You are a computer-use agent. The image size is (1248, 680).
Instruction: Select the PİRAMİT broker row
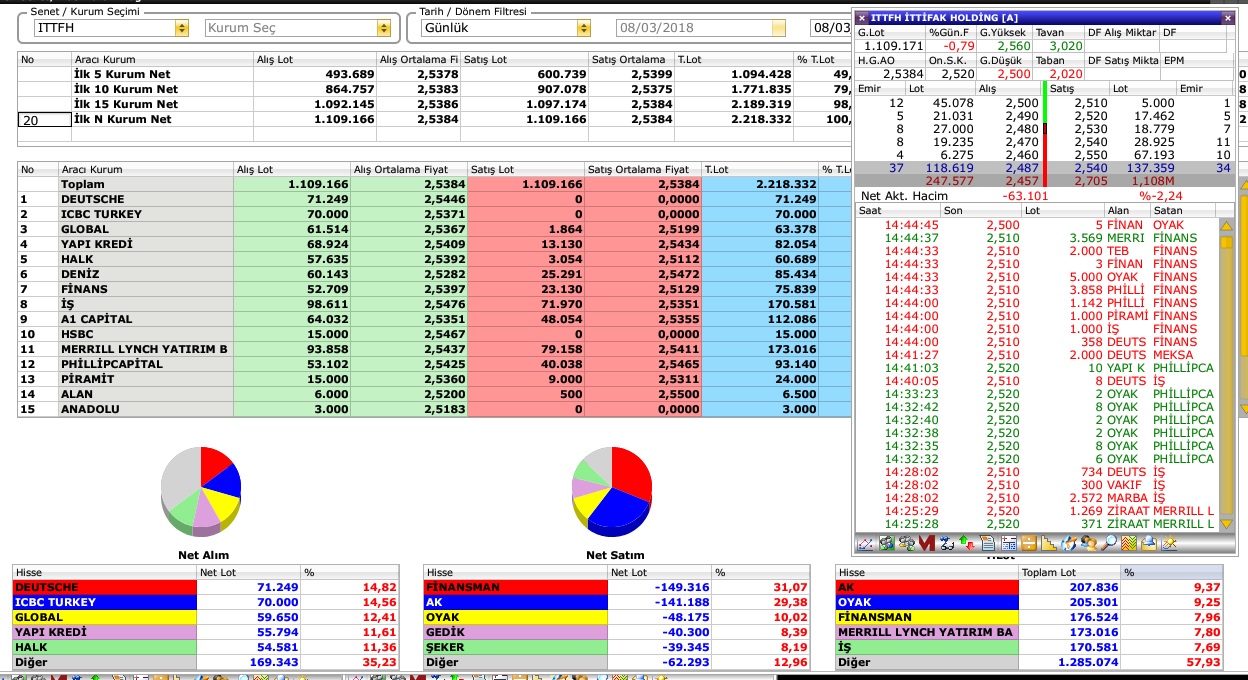coord(435,379)
